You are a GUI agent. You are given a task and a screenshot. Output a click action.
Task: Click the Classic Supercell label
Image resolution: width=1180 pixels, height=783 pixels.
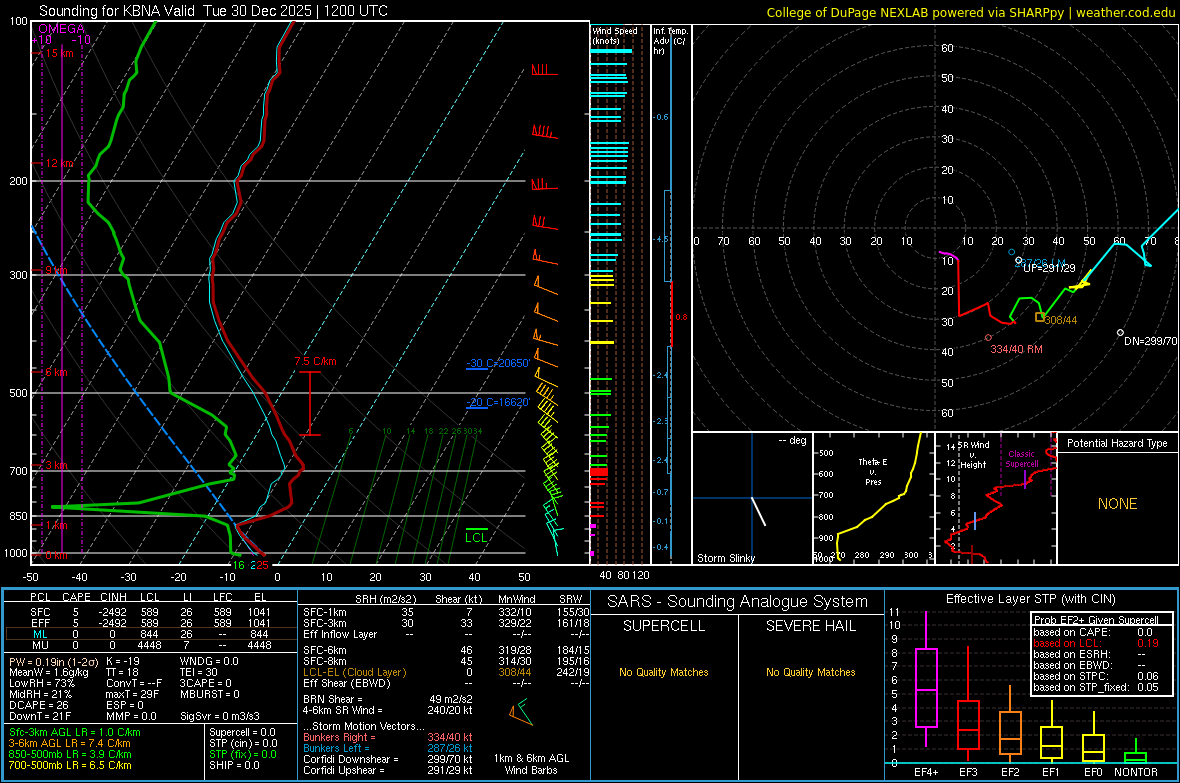click(x=1021, y=459)
